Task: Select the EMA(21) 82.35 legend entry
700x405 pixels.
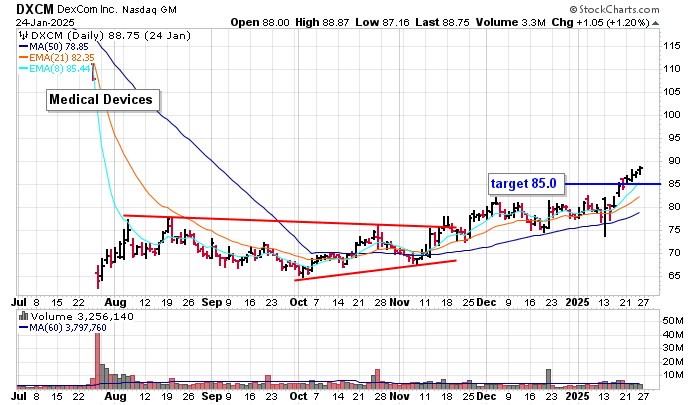Action: (x=57, y=58)
